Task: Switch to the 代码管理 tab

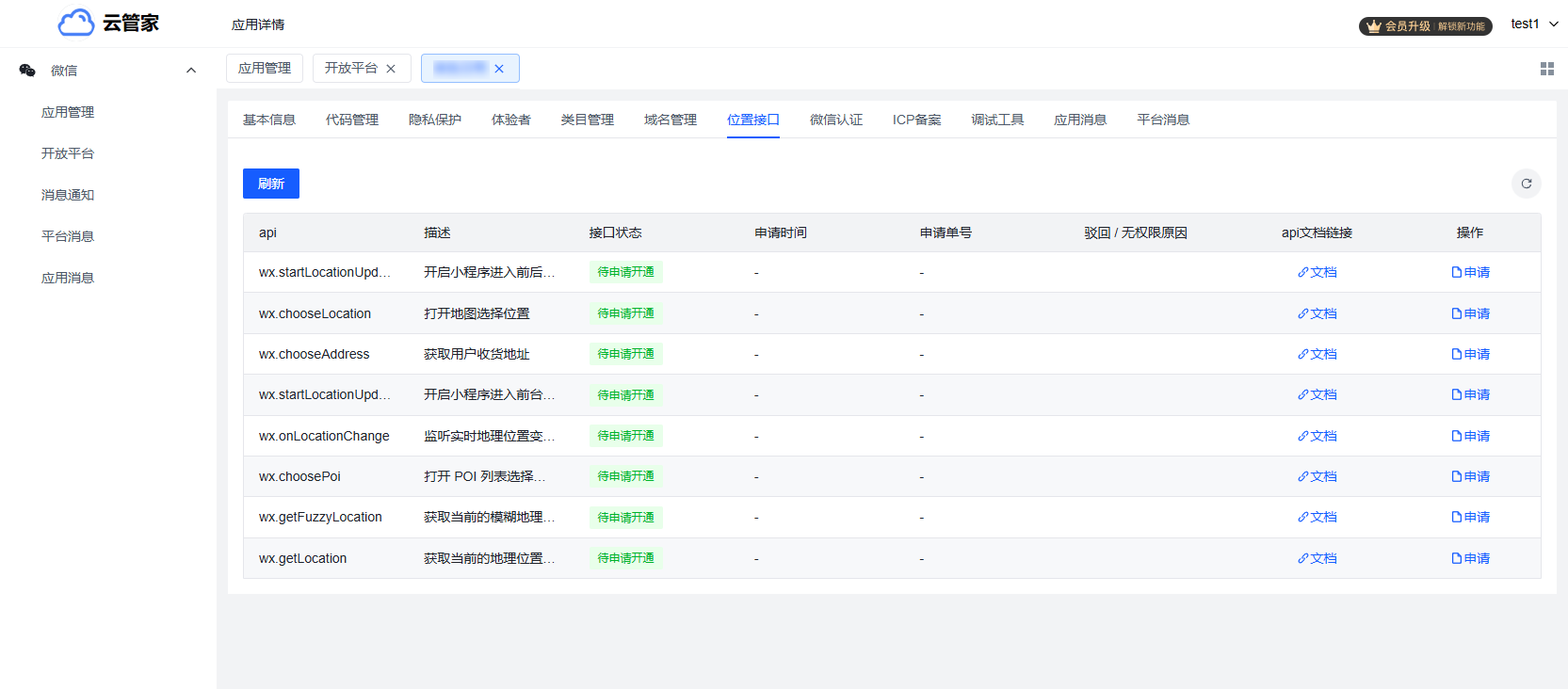Action: coord(352,120)
